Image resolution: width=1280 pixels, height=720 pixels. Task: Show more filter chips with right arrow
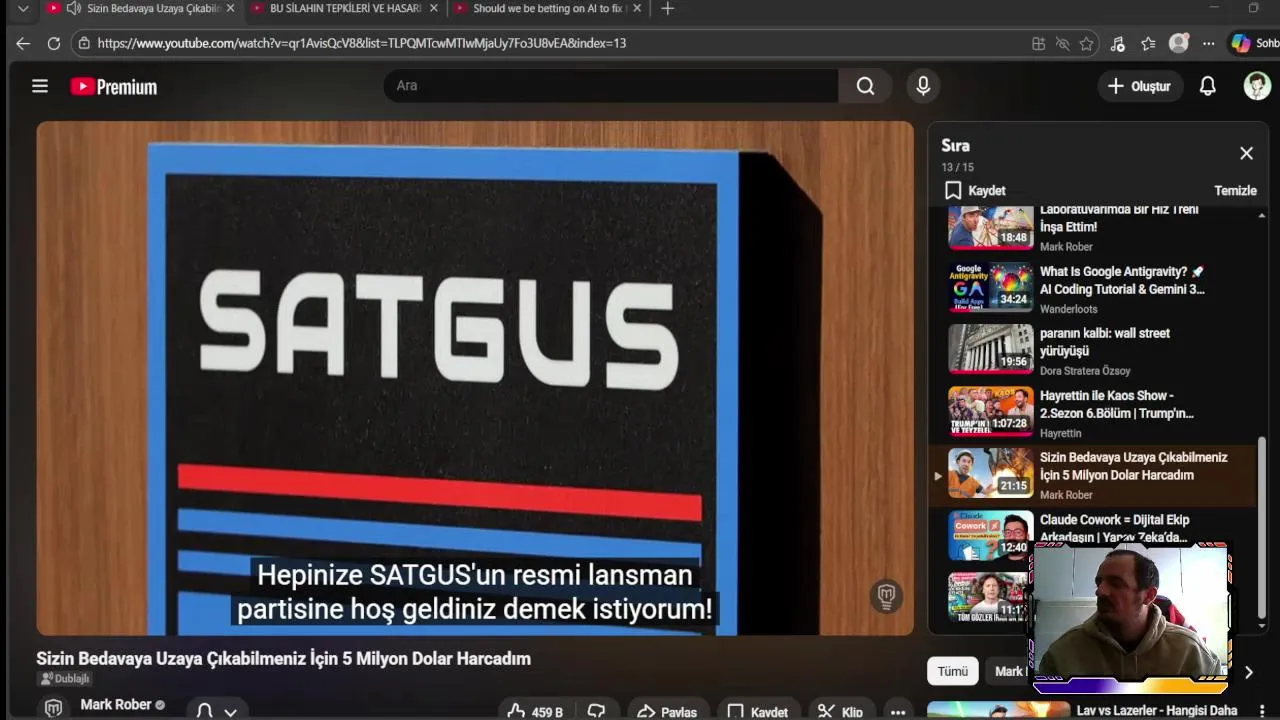(x=1248, y=672)
